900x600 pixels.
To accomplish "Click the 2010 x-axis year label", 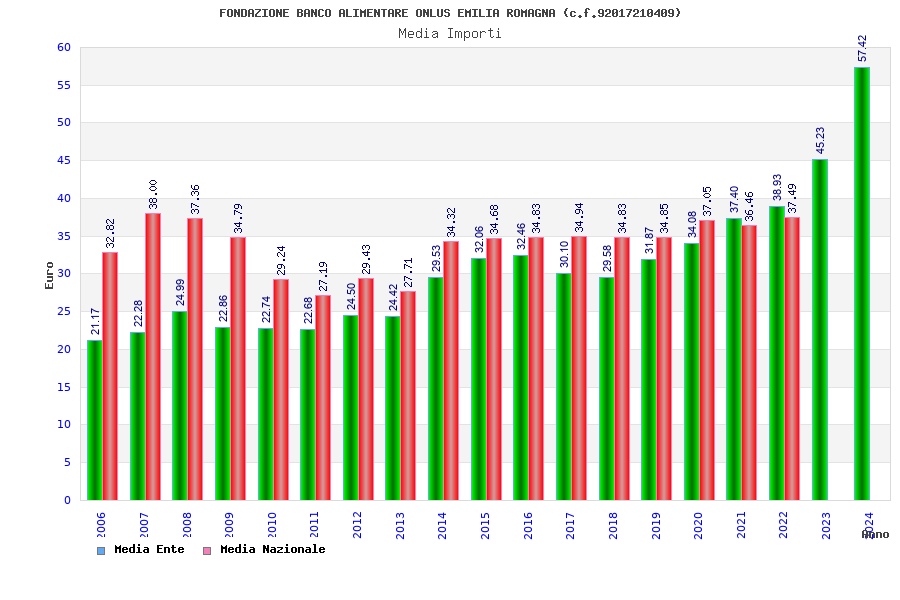I will click(272, 525).
